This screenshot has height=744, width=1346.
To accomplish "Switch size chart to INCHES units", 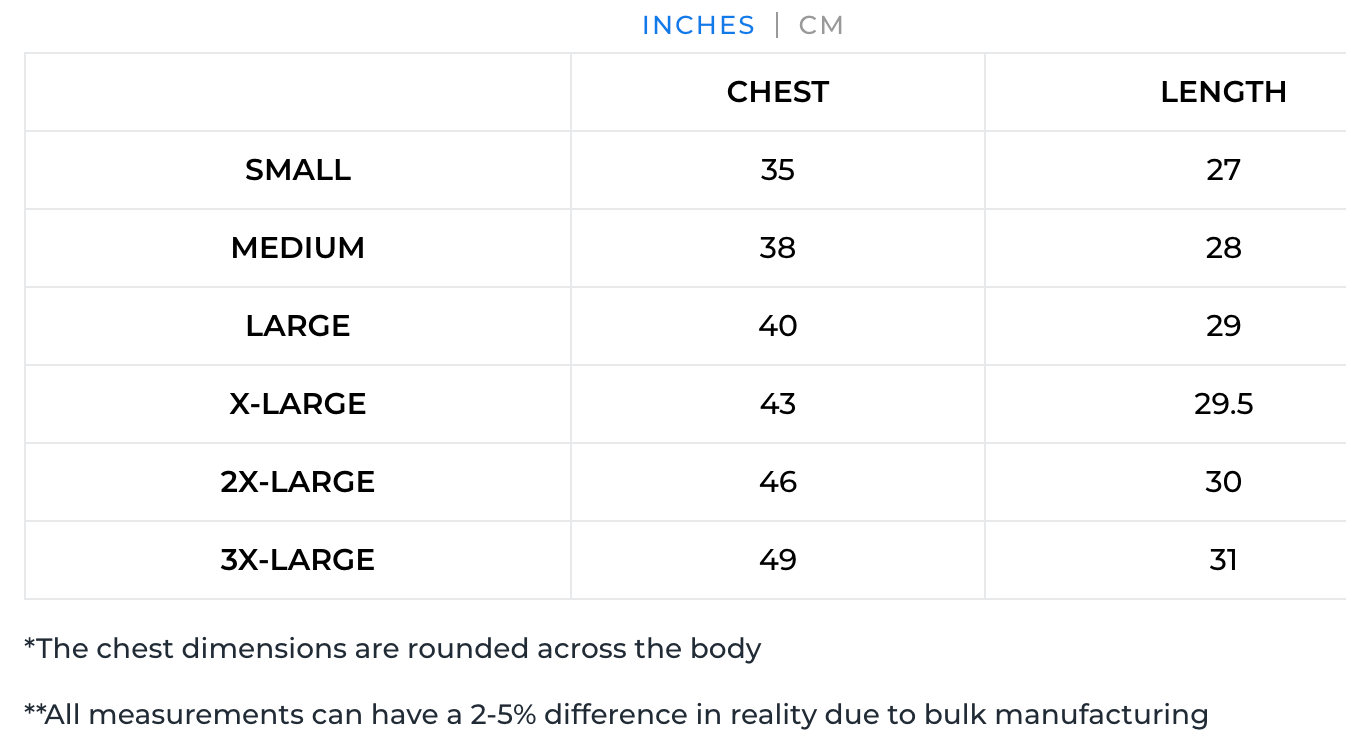I will 698,25.
